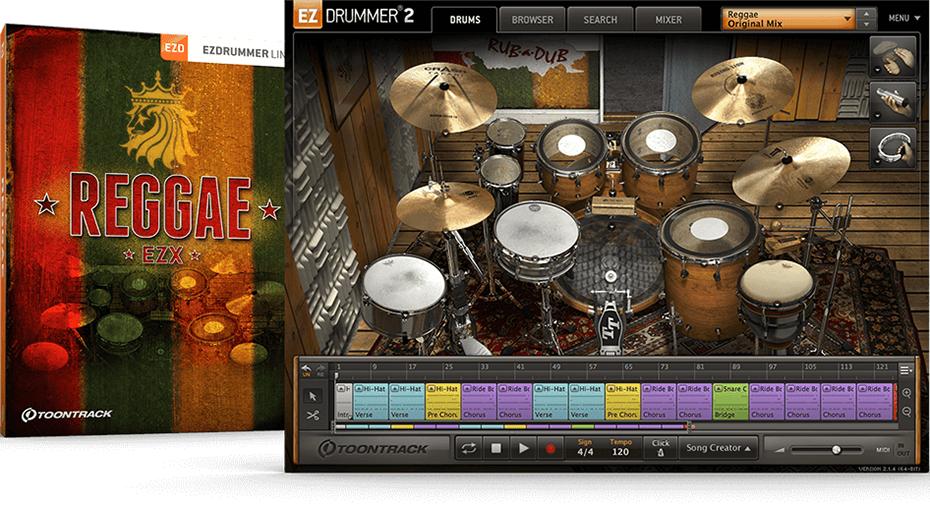Toggle loop playback on
930x508 pixels.
coord(468,449)
